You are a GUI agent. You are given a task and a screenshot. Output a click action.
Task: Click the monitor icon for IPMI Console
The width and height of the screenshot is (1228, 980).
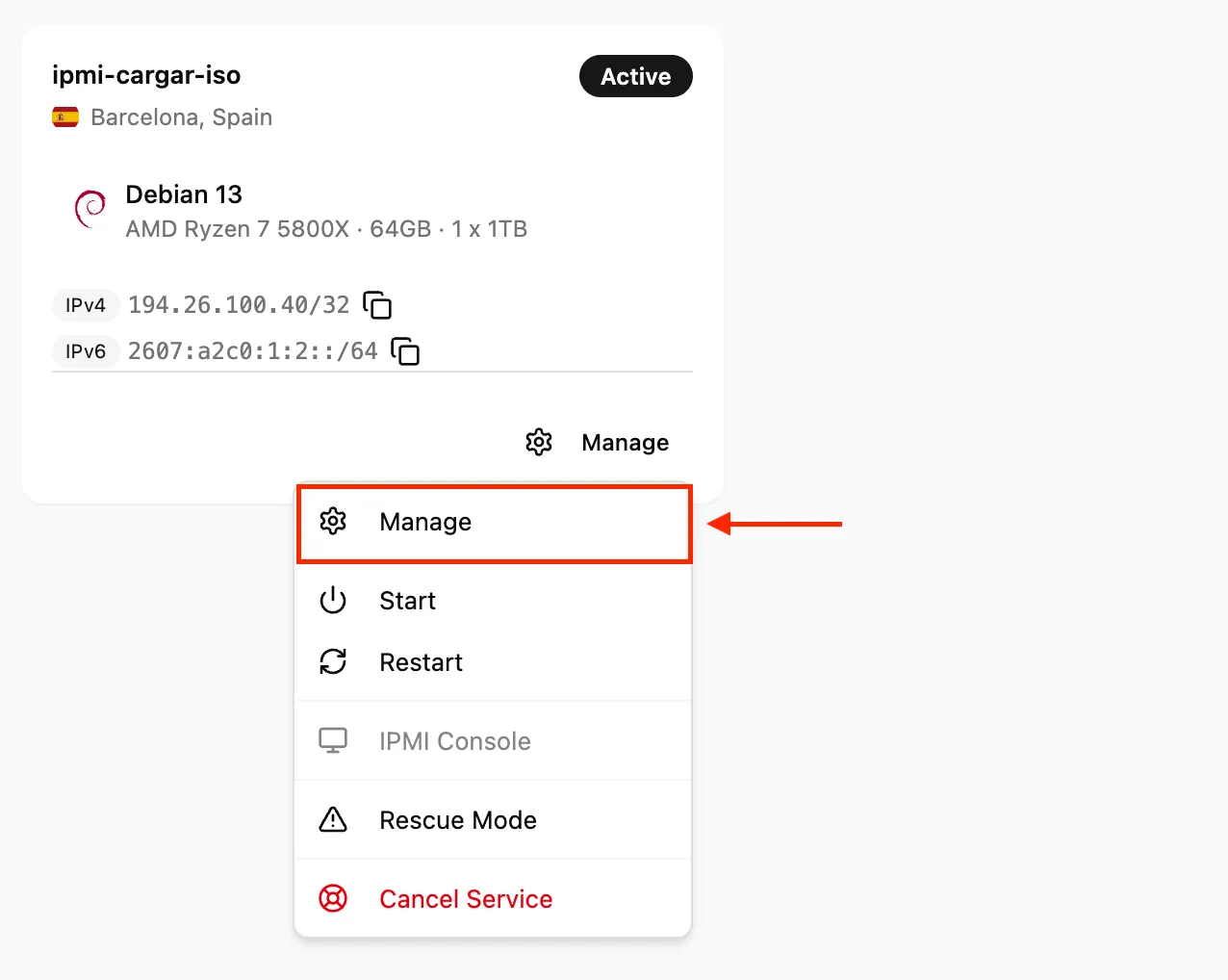point(333,741)
